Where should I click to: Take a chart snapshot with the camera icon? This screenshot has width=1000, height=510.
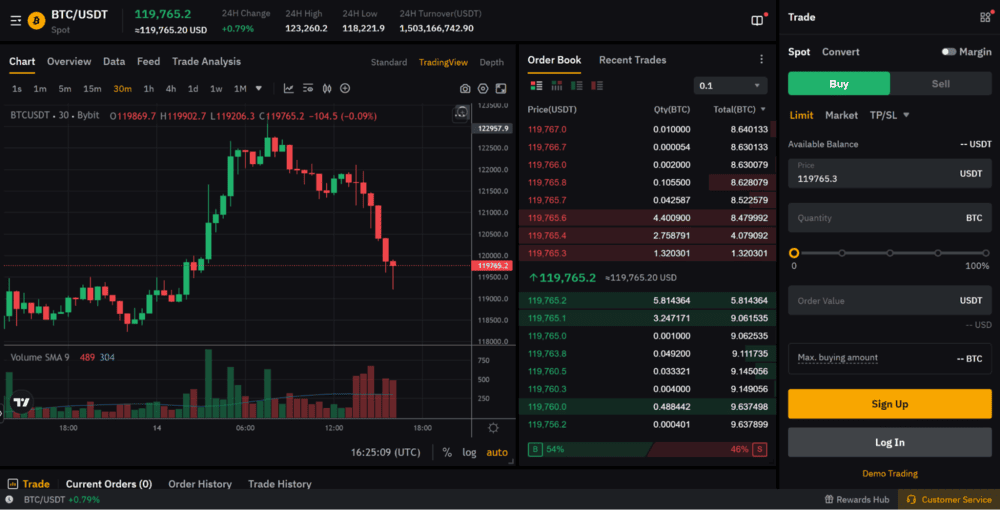466,89
